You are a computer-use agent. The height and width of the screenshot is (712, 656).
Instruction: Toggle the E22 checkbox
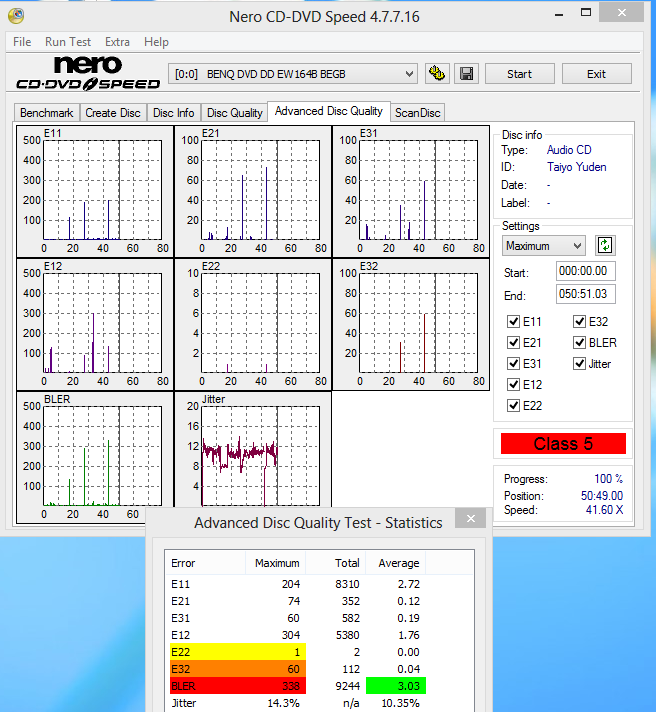[x=513, y=405]
